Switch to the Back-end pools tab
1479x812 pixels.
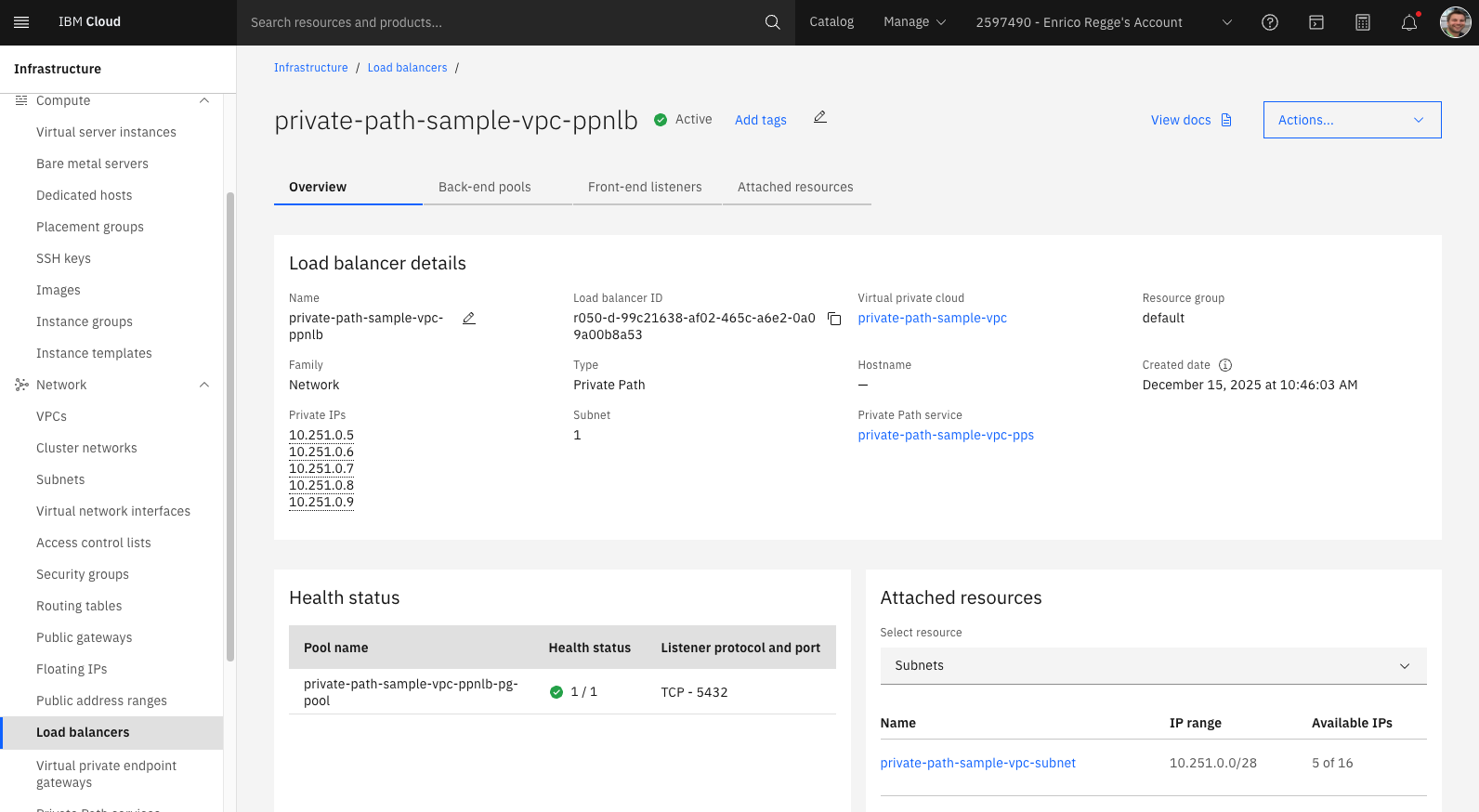coord(484,187)
